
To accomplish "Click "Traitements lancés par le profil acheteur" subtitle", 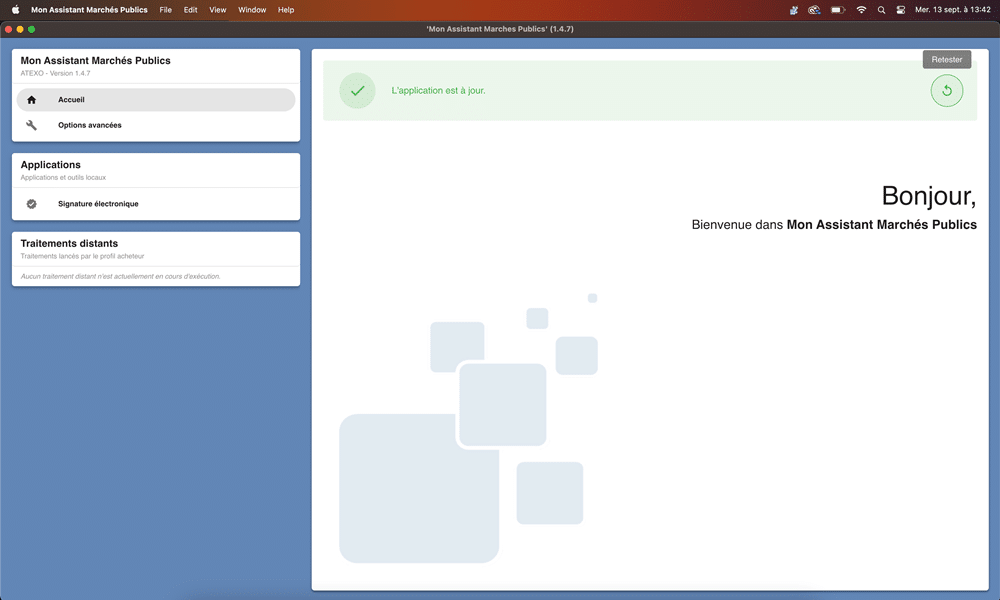I will click(82, 256).
